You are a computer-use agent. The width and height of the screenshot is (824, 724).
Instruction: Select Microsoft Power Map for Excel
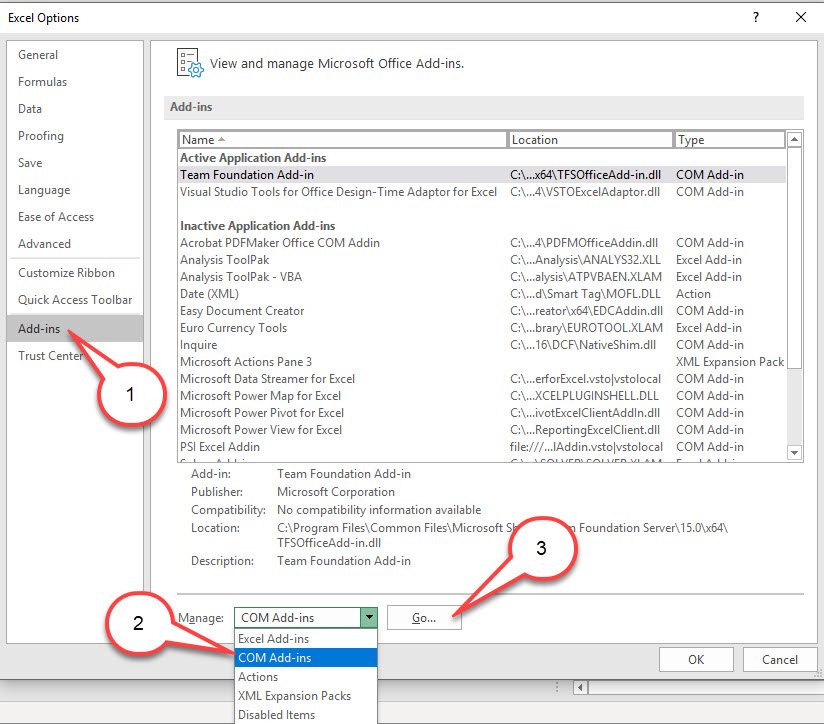482,396
